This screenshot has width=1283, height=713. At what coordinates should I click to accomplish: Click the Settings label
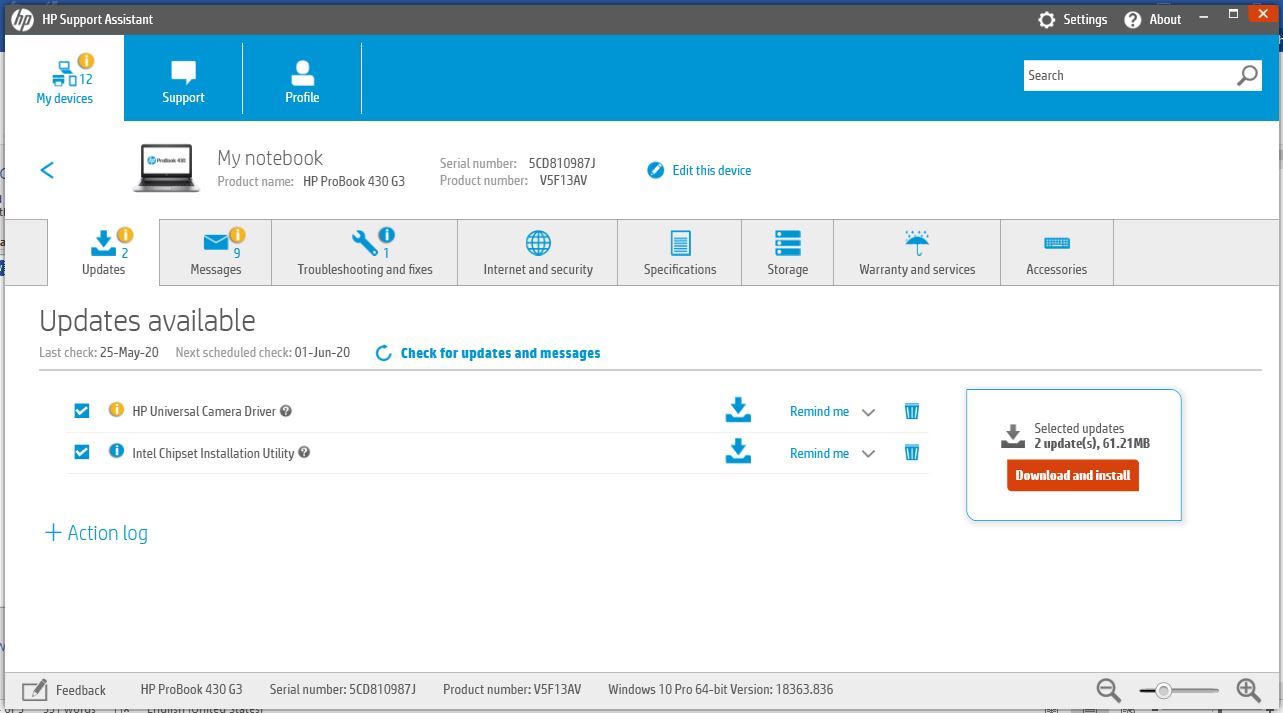pyautogui.click(x=1085, y=19)
